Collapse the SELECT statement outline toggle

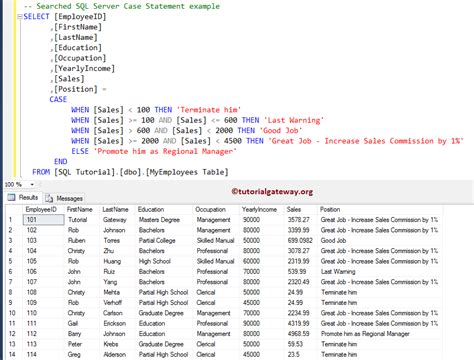(x=19, y=16)
